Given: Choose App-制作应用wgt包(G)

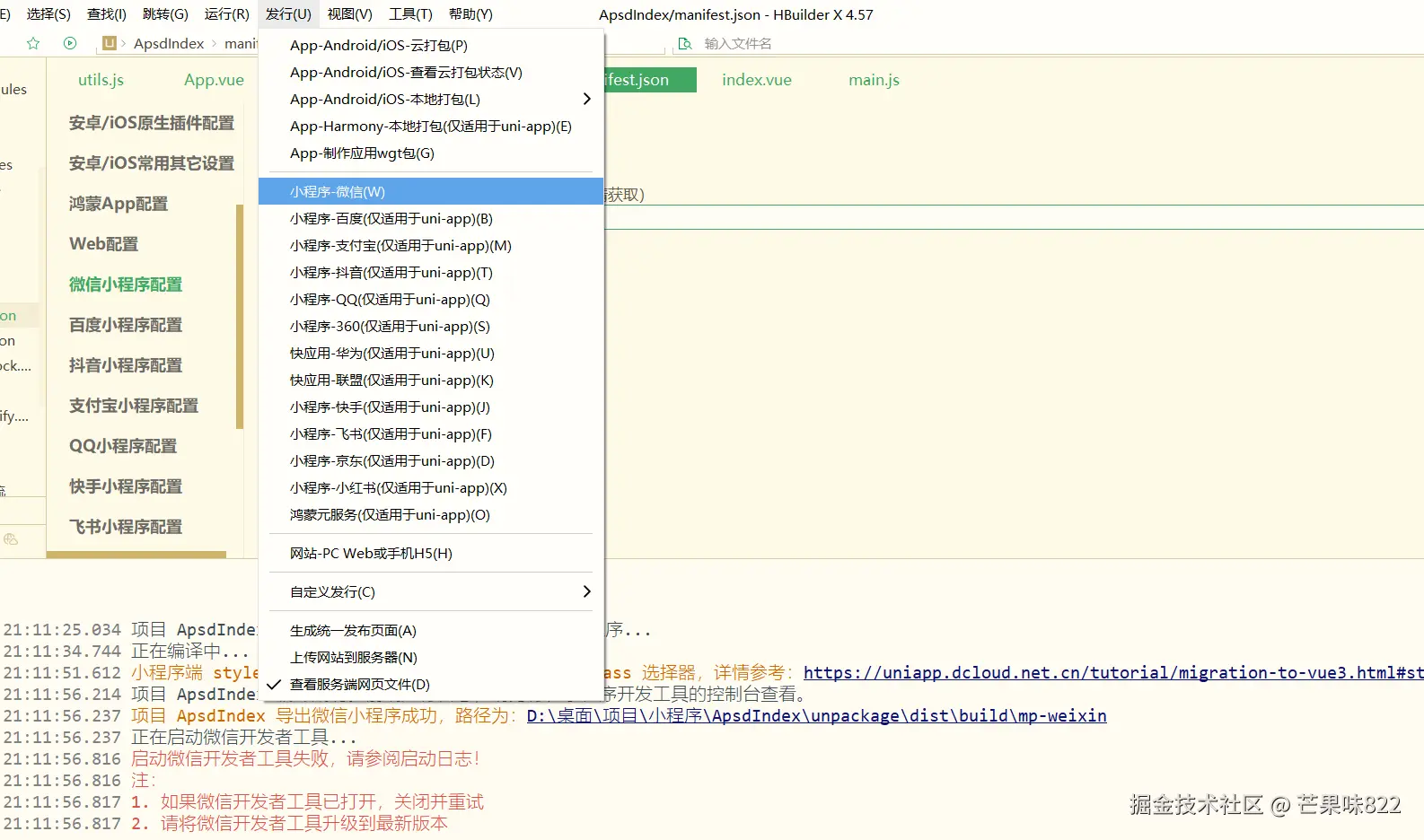Looking at the screenshot, I should [x=431, y=153].
